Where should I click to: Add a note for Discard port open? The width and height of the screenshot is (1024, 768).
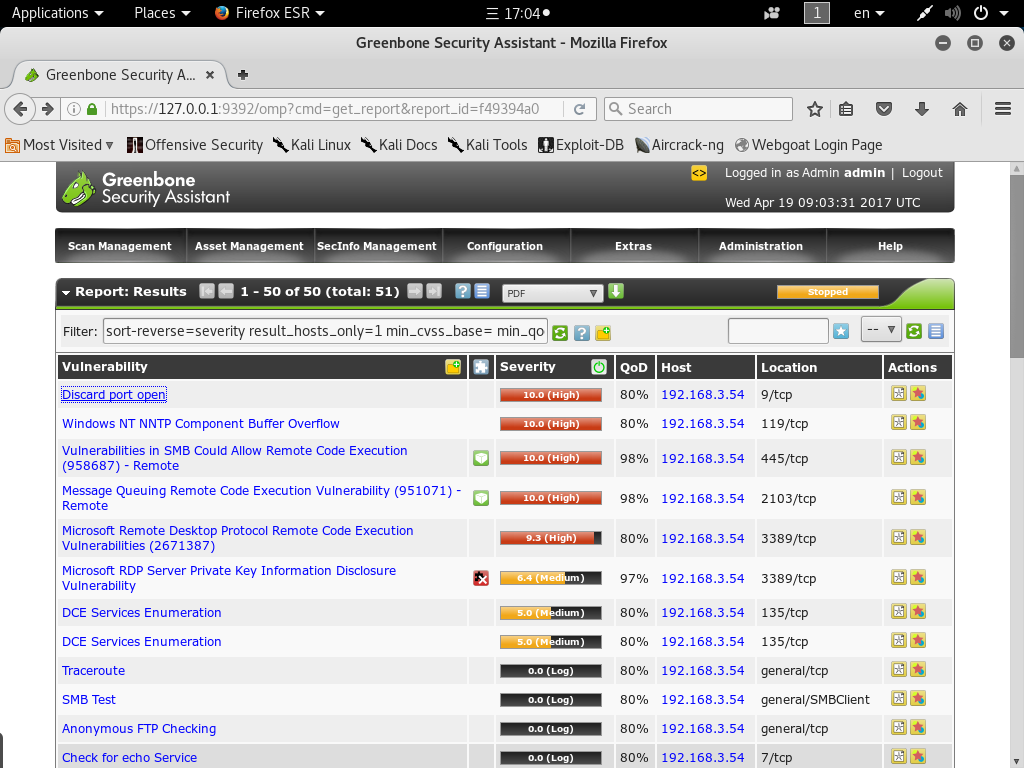(899, 393)
